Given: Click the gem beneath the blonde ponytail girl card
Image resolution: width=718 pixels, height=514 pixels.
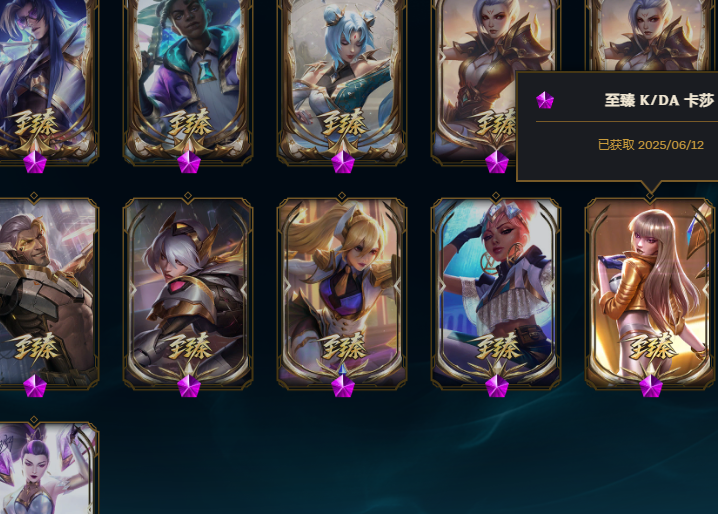Looking at the screenshot, I should [x=343, y=386].
